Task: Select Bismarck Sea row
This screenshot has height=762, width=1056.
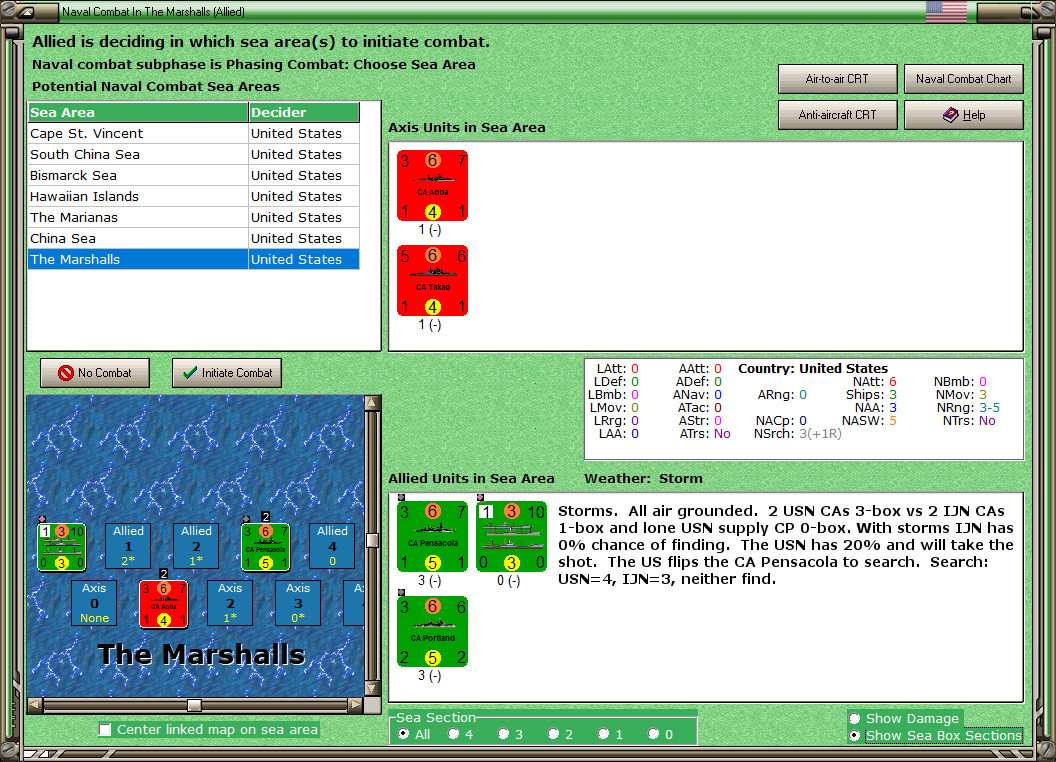Action: 193,175
